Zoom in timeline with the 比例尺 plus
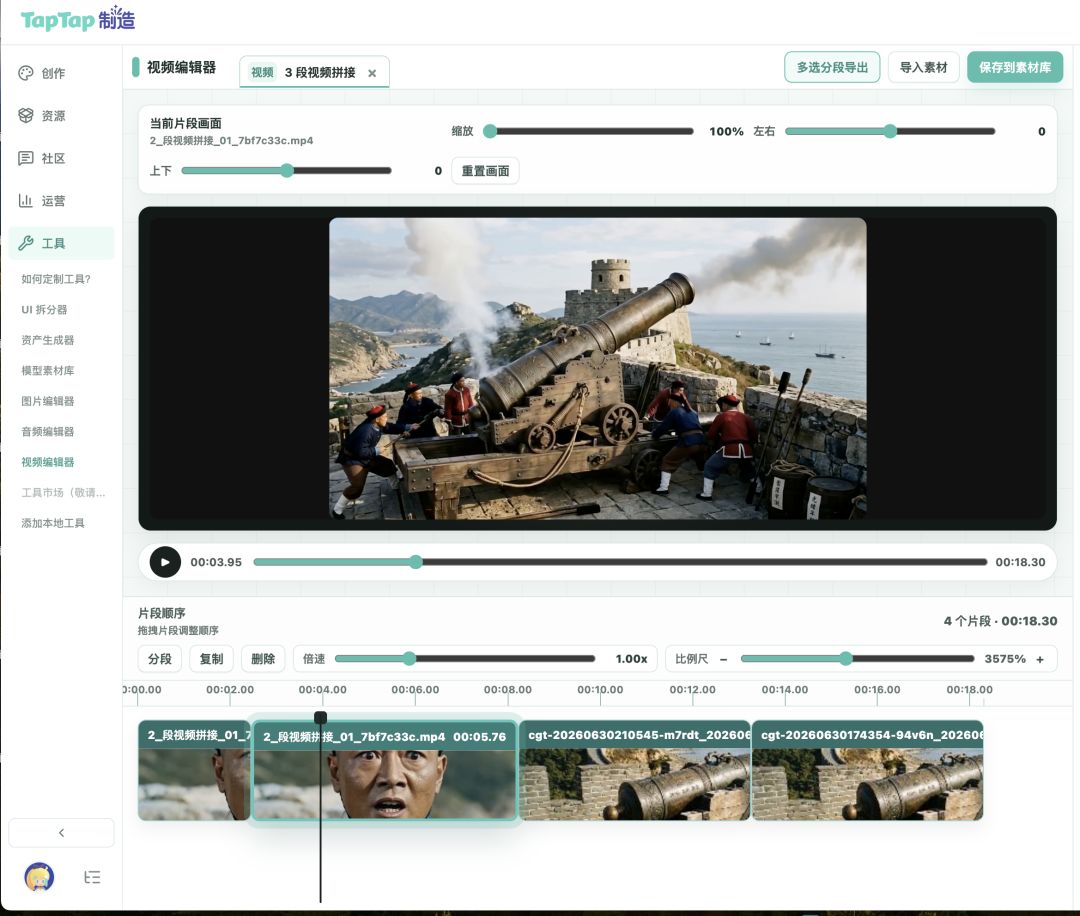1080x916 pixels. coord(1040,659)
